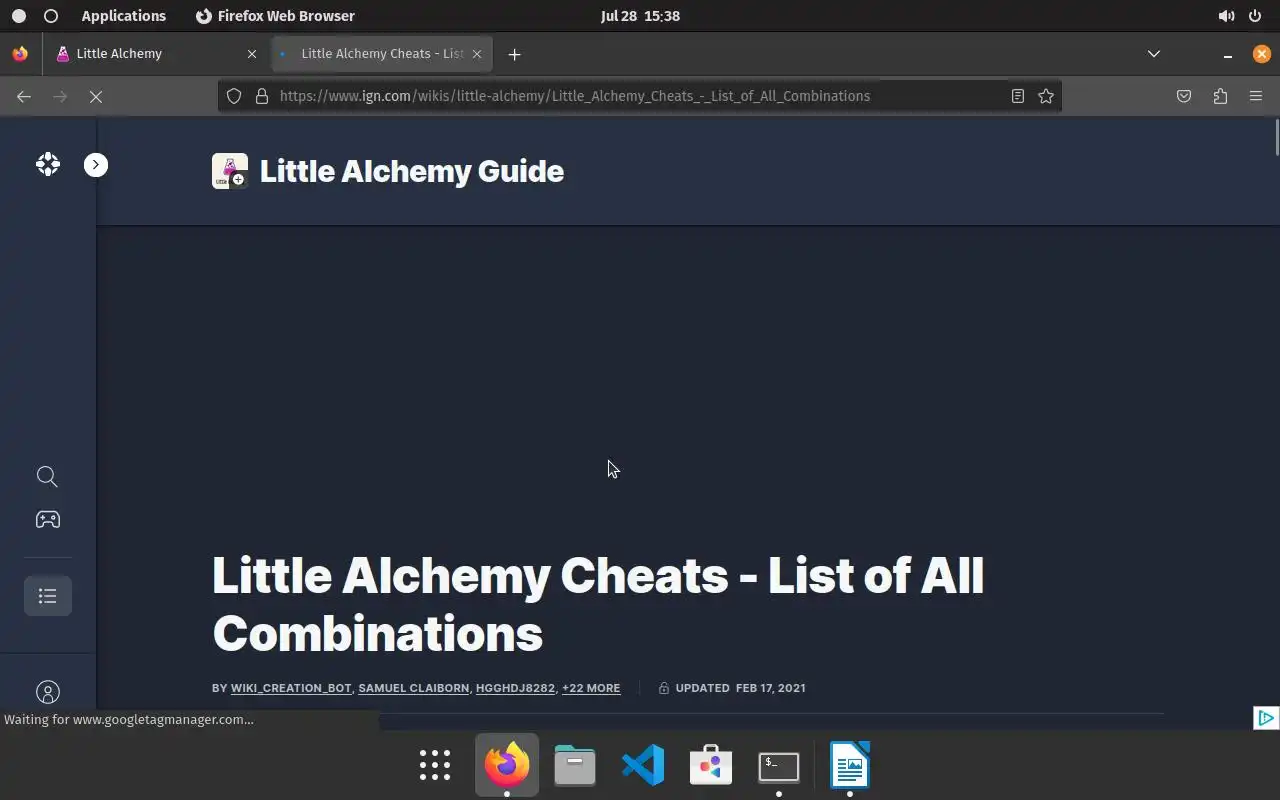
Task: Launch Visual Studio Code from the dock
Action: click(x=643, y=766)
